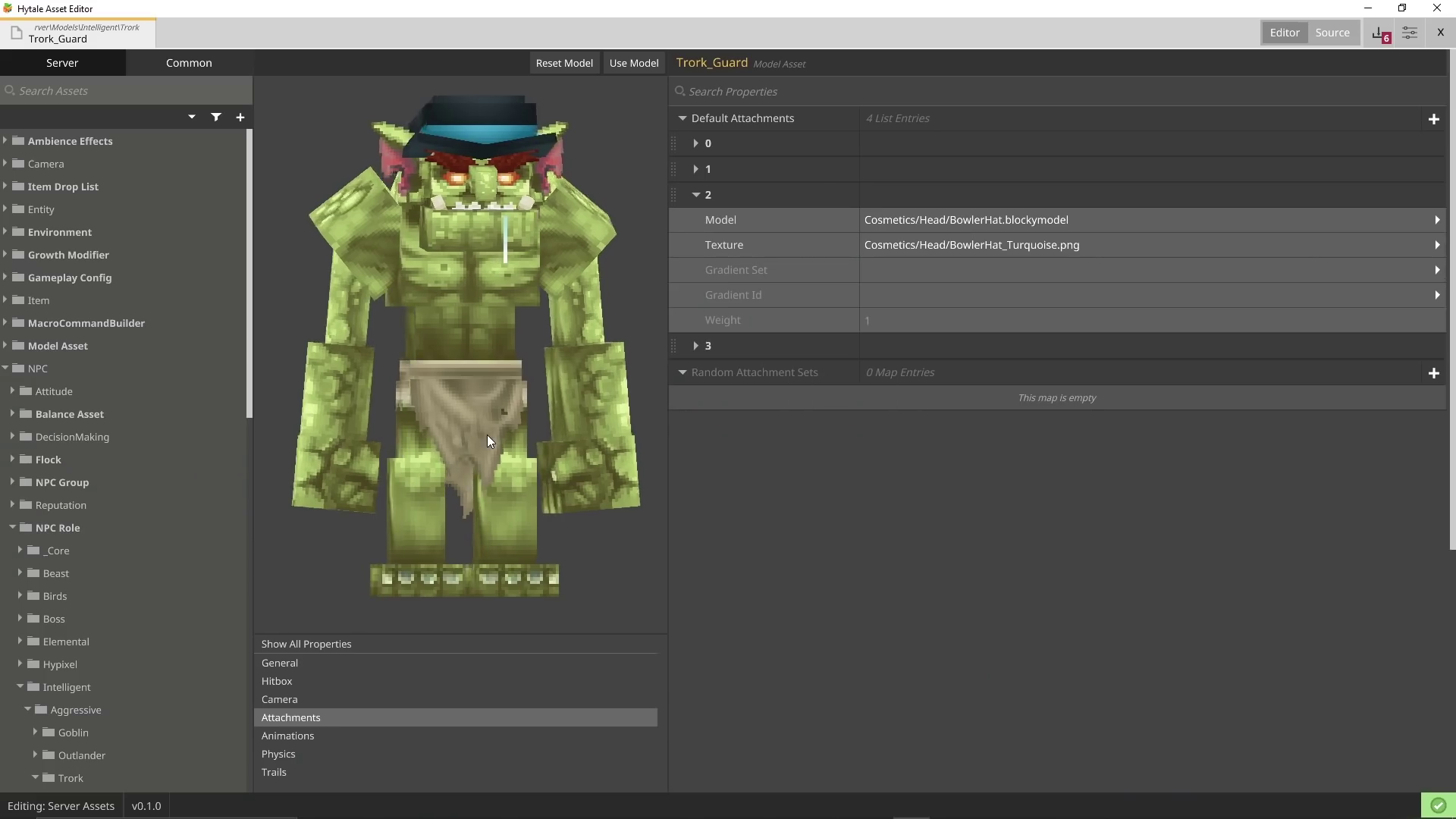
Task: Add a new Default Attachments list entry
Action: point(1433,119)
